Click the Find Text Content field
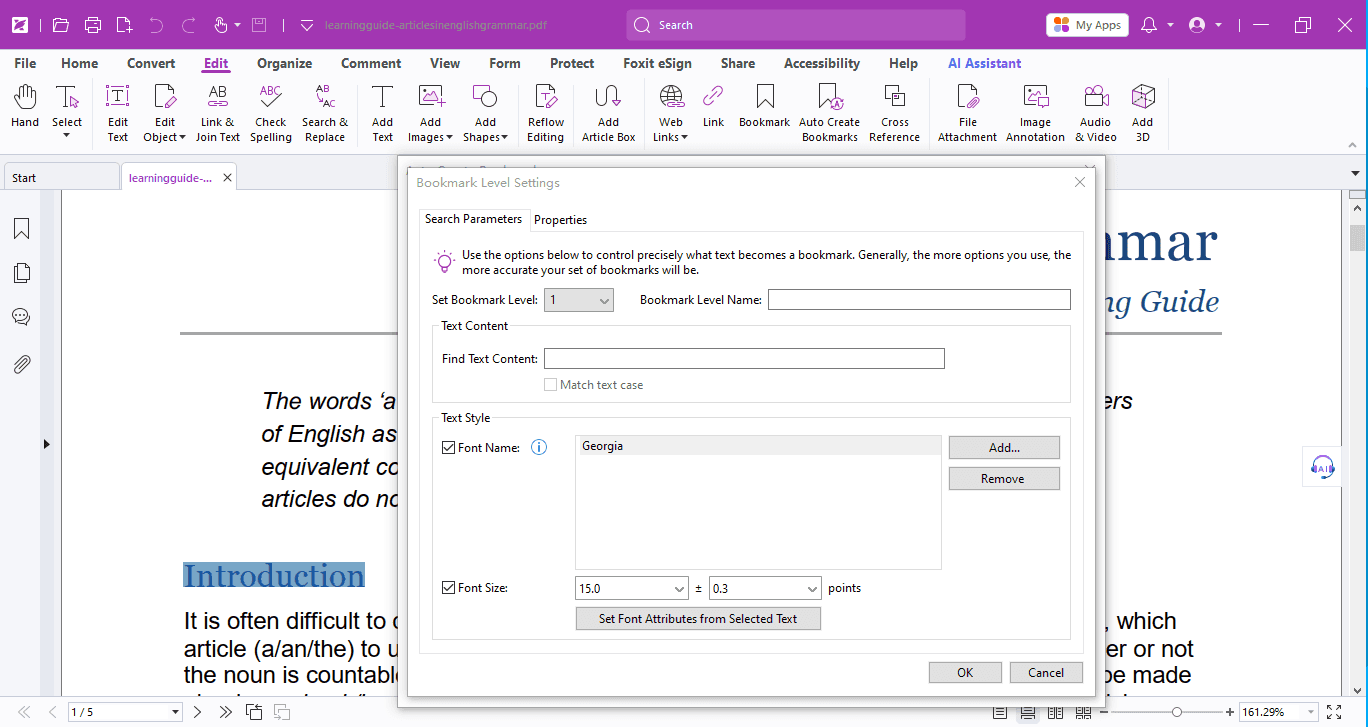Viewport: 1368px width, 727px height. coord(744,359)
